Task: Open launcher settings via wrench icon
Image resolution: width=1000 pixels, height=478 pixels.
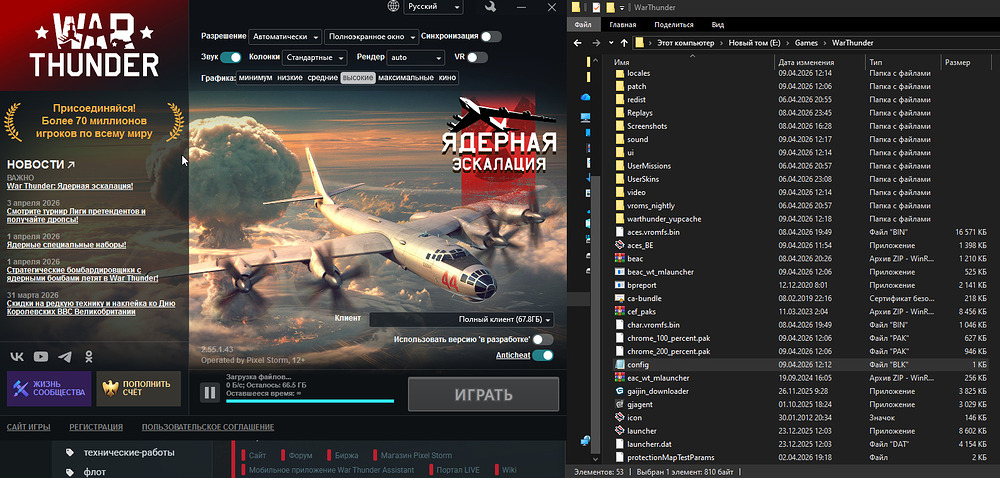Action: pyautogui.click(x=489, y=8)
